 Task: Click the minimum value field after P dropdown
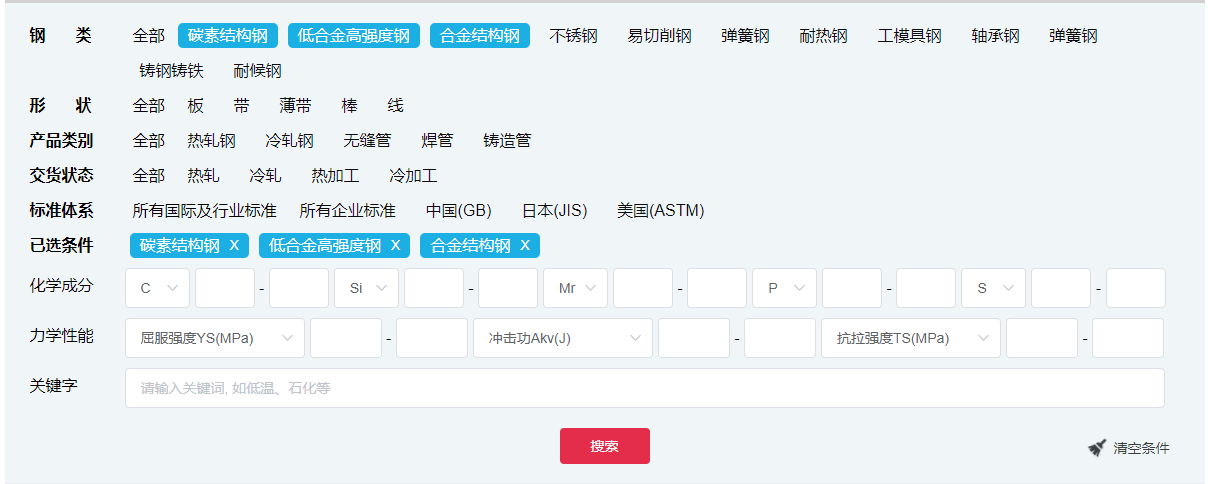(852, 288)
